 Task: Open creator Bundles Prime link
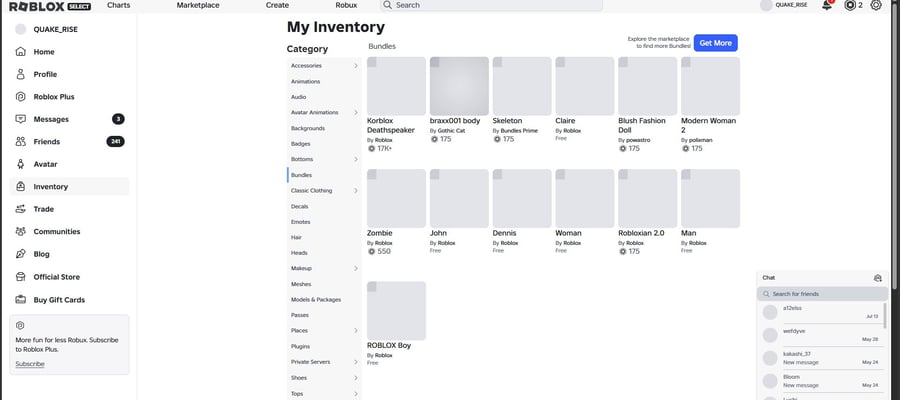[x=519, y=131]
